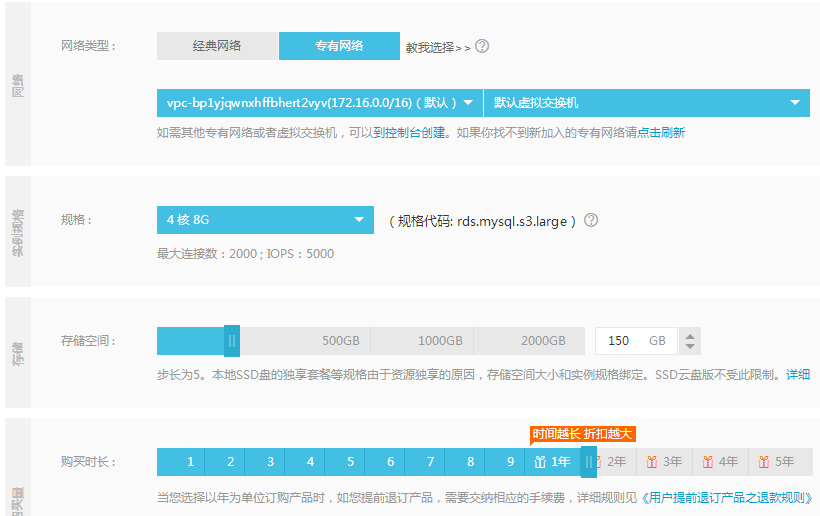Open 默认虚拟交换机 switch dropdown
Viewport: 820px width, 516px height.
coord(647,103)
